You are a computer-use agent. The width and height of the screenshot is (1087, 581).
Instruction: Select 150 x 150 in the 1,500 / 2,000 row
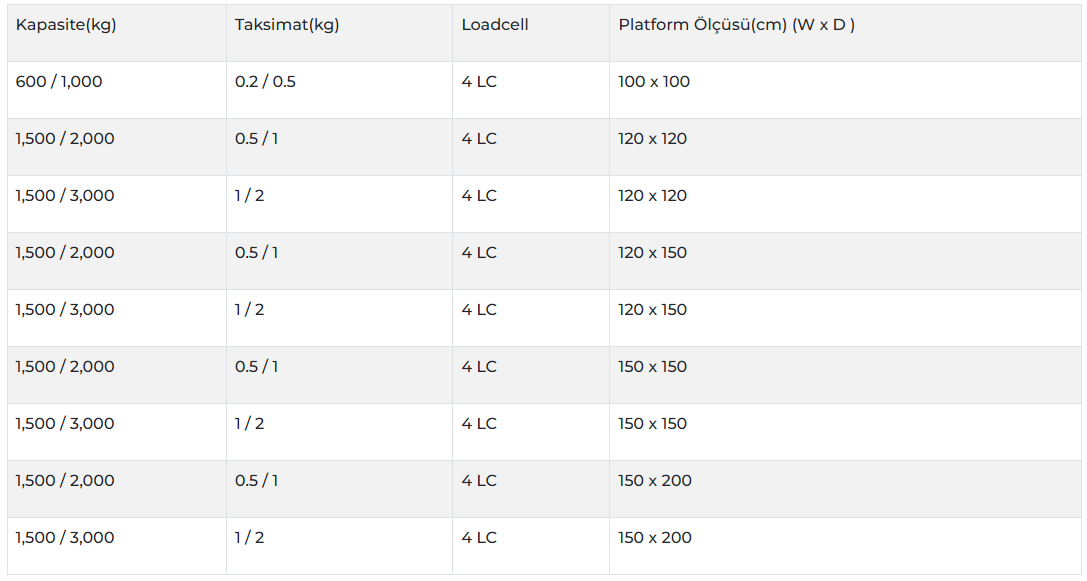coord(653,367)
